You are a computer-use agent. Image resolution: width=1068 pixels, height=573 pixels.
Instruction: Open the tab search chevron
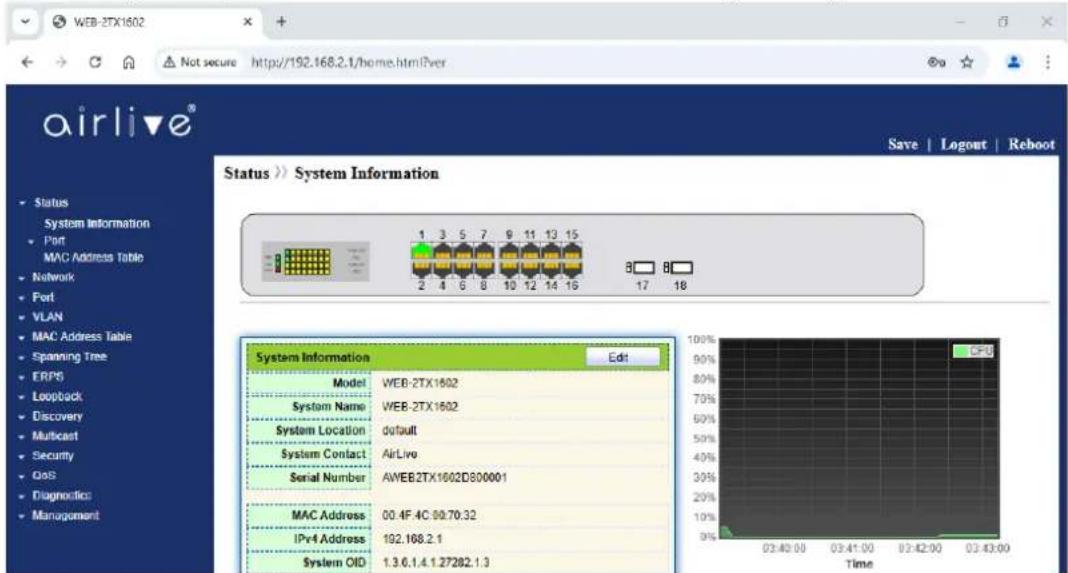(x=25, y=22)
